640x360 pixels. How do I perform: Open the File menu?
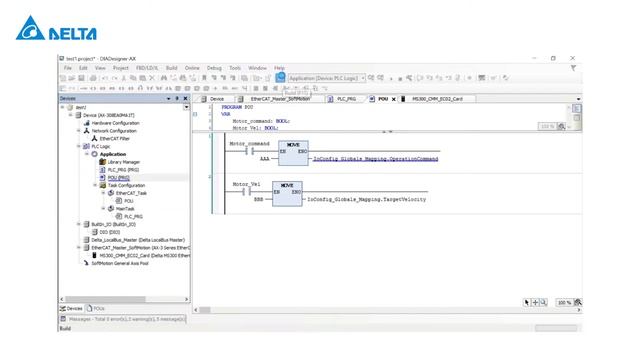68,68
